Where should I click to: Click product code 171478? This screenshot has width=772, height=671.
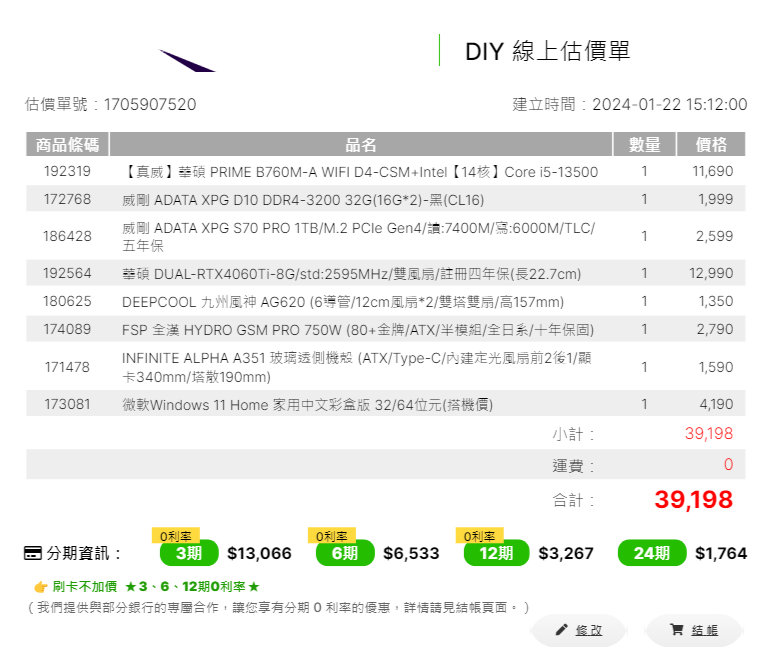67,367
